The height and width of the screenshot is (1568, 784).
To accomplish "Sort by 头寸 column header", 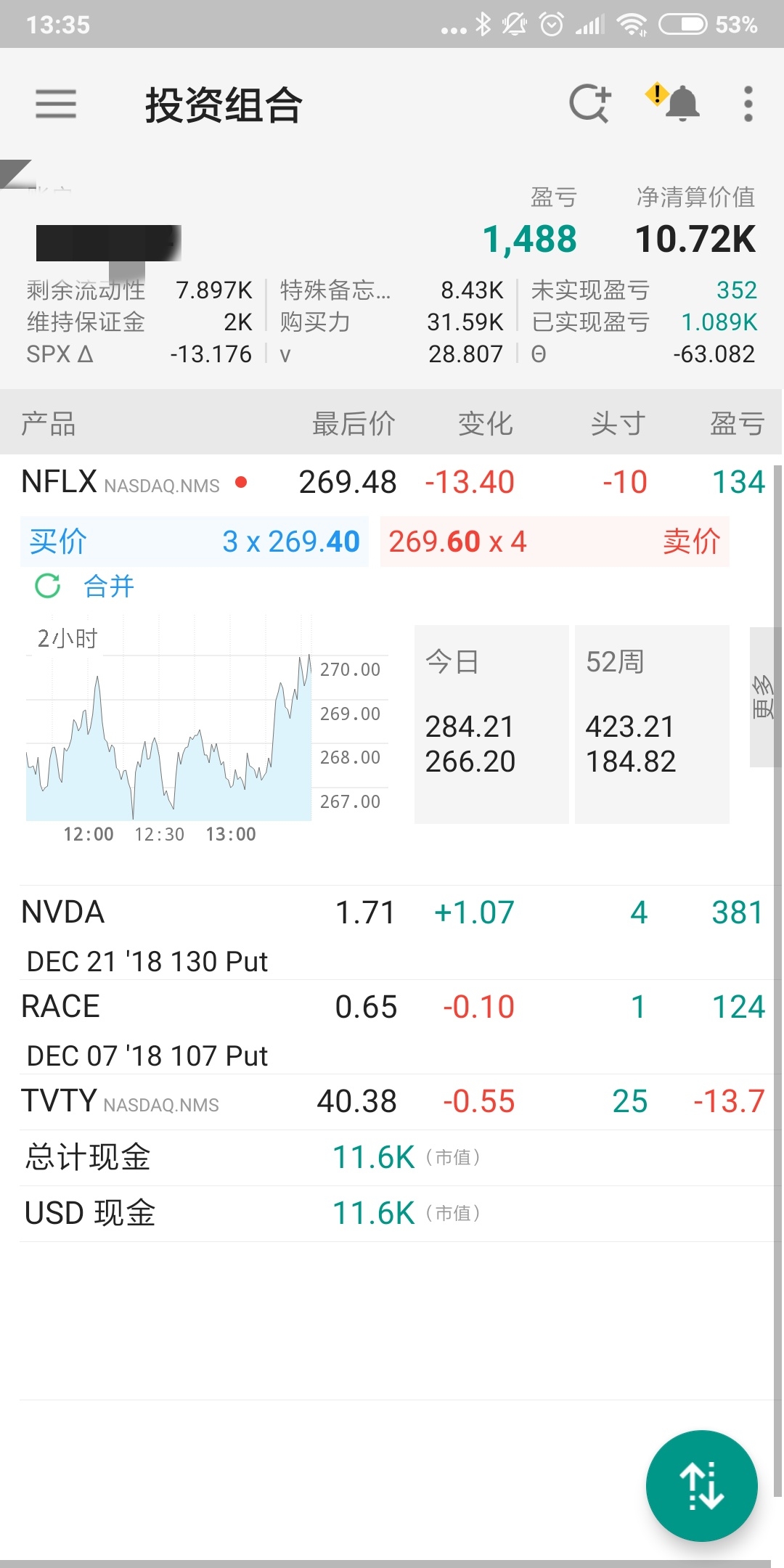I will point(618,423).
